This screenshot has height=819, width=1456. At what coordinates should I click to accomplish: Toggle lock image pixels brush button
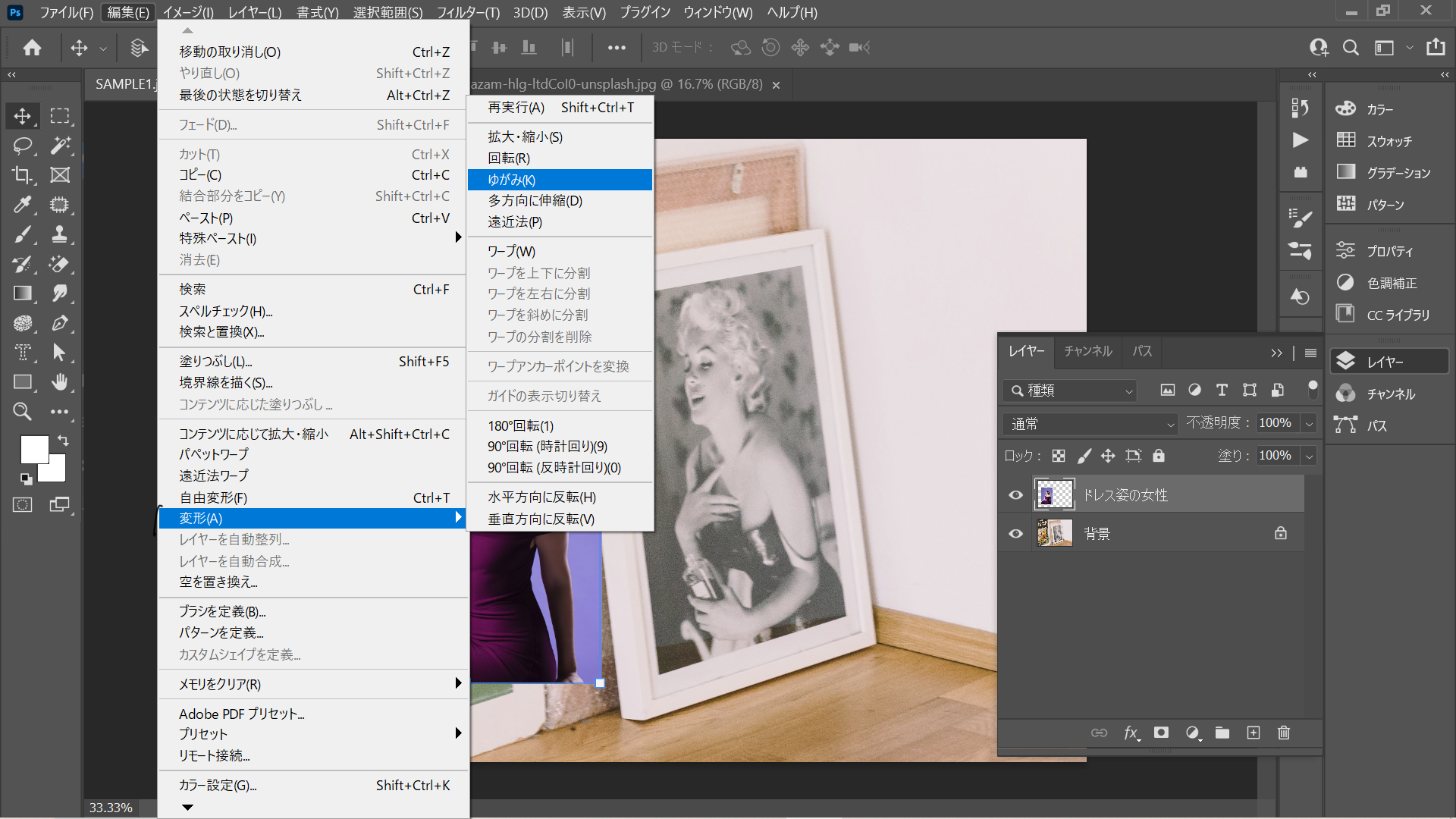(1084, 456)
